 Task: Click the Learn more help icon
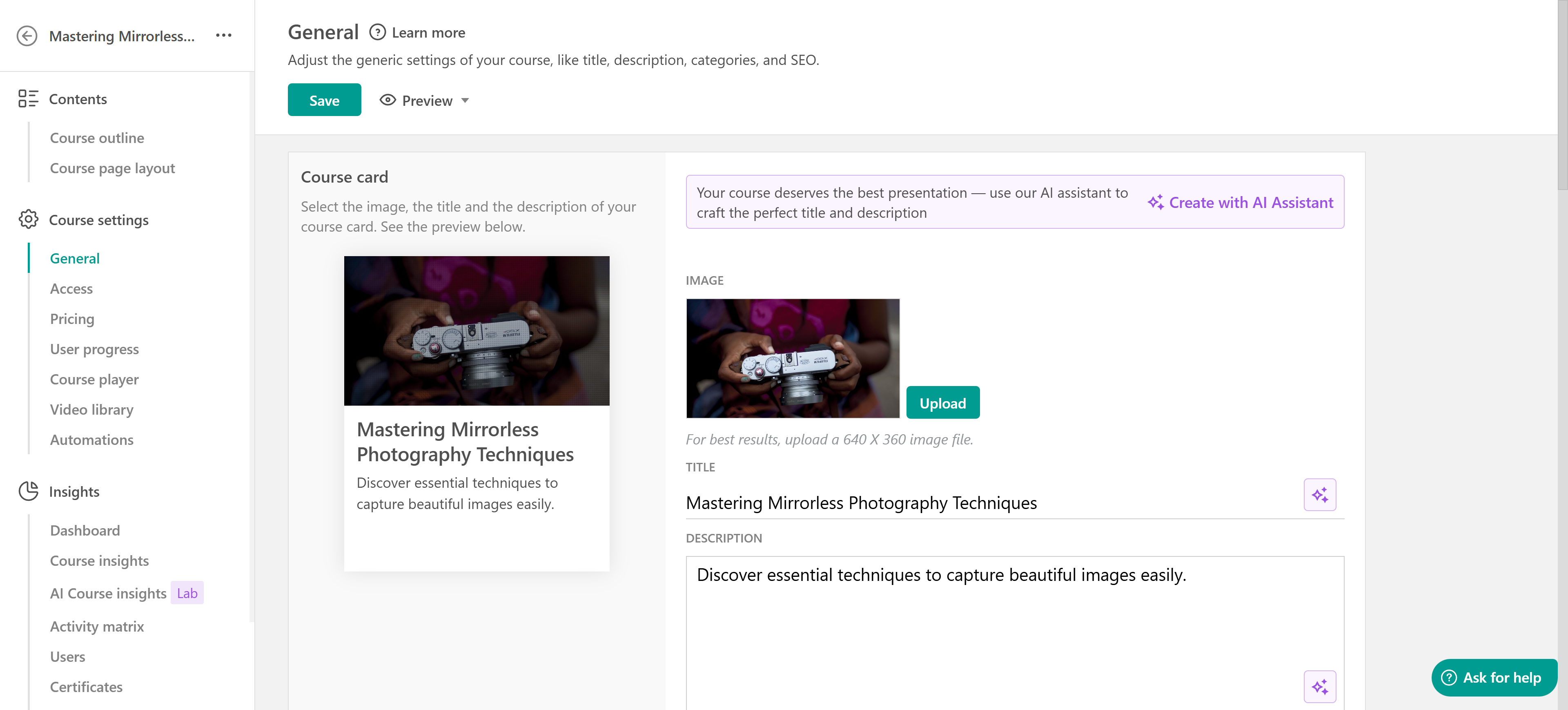click(x=377, y=32)
